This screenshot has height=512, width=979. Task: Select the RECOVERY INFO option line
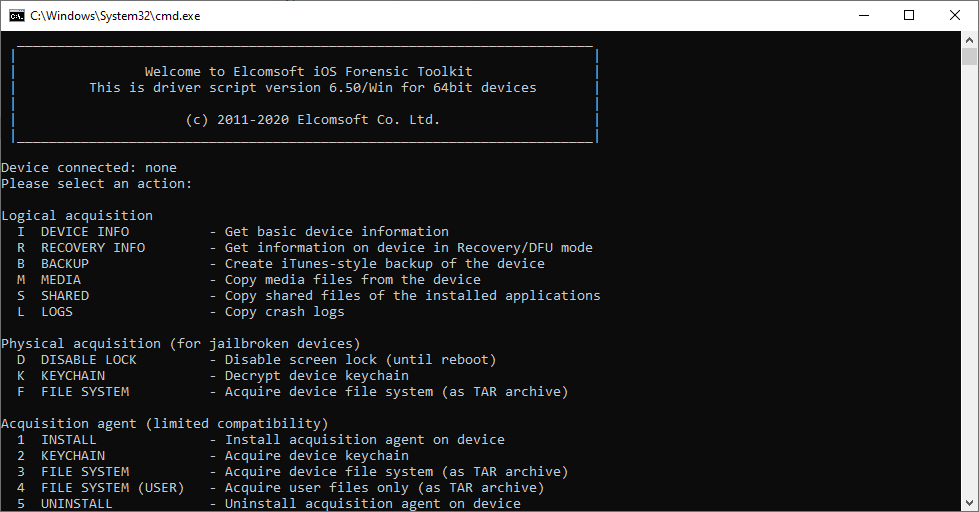pyautogui.click(x=93, y=248)
